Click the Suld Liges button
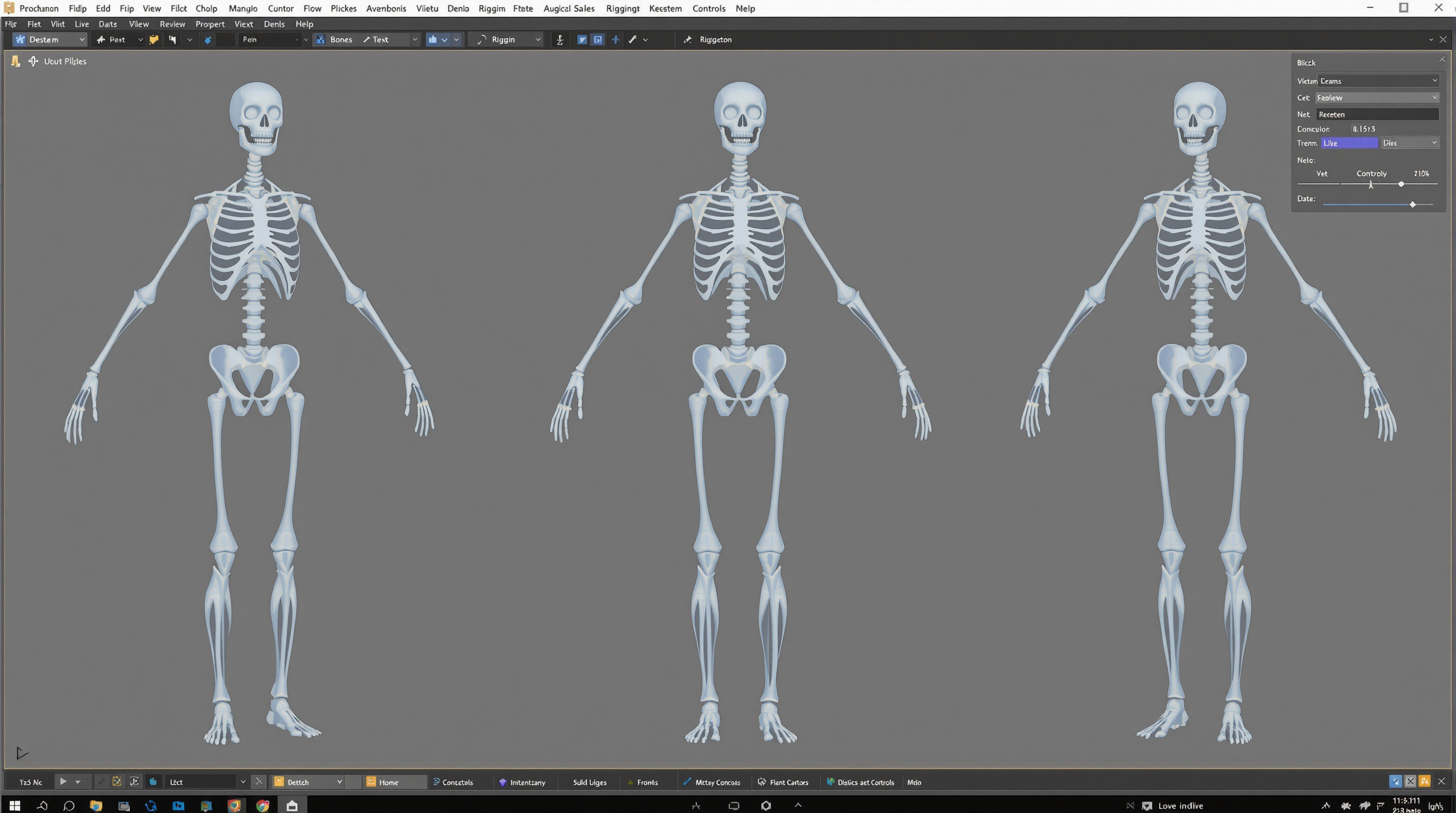Screen dimensions: 1456x813 point(589,782)
